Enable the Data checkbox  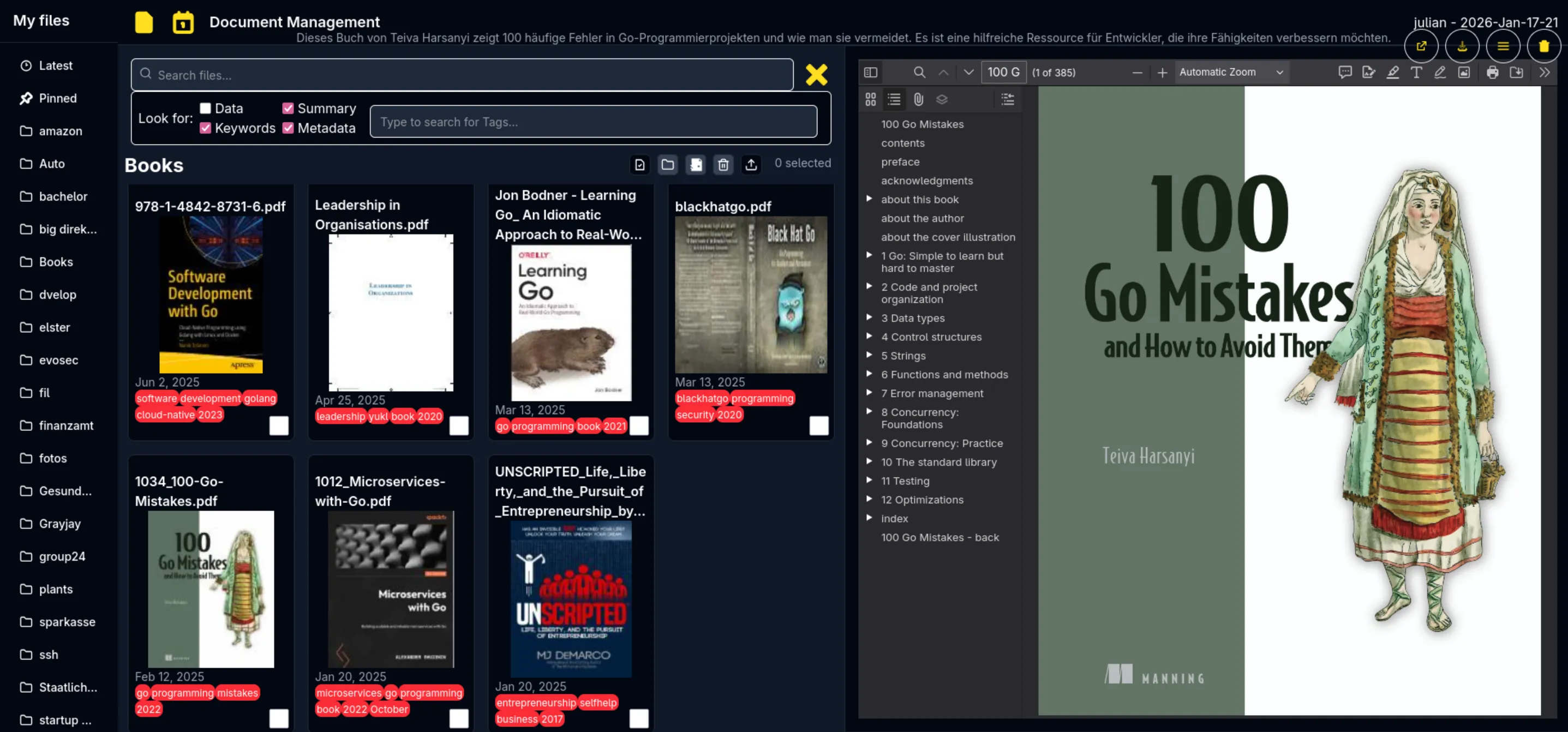click(x=206, y=109)
